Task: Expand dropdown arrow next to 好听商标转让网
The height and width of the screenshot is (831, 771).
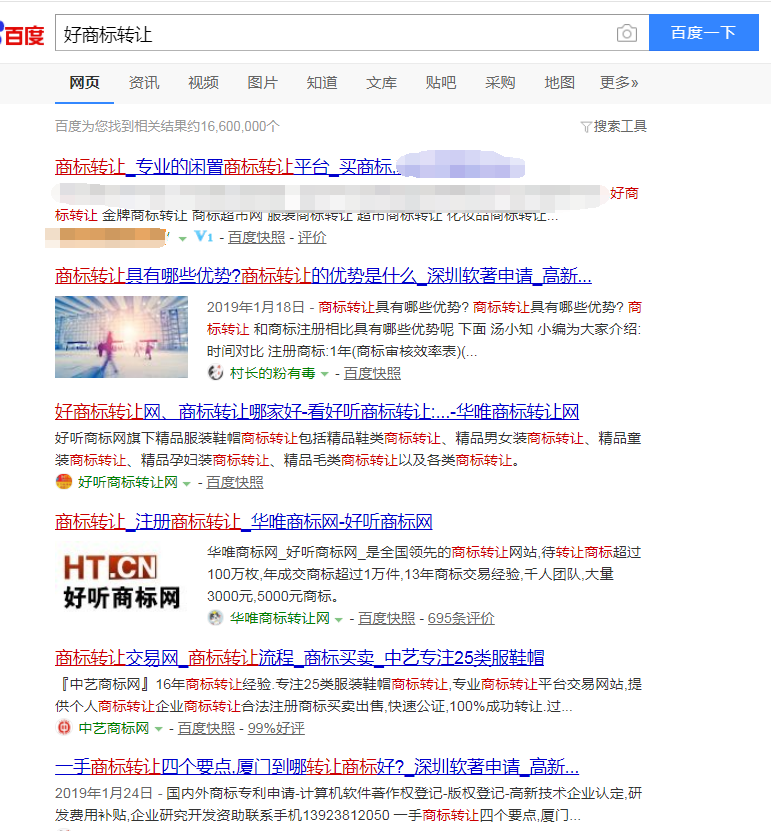Action: coord(187,483)
